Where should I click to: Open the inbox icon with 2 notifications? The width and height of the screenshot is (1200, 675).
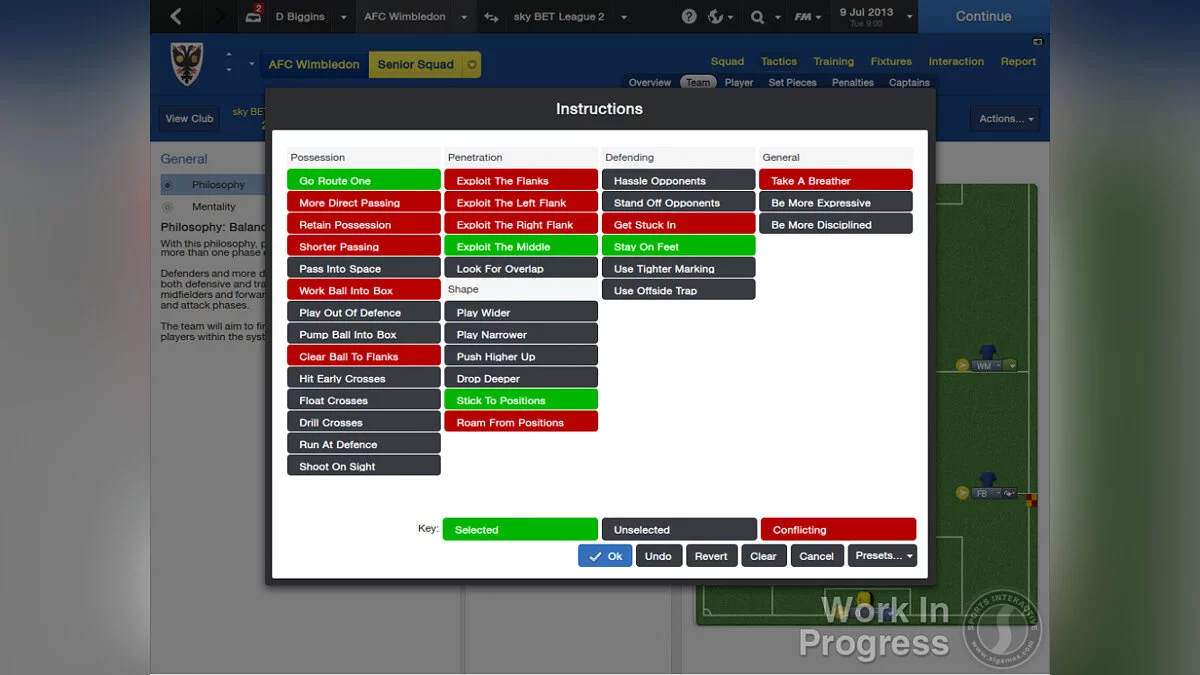click(x=254, y=16)
